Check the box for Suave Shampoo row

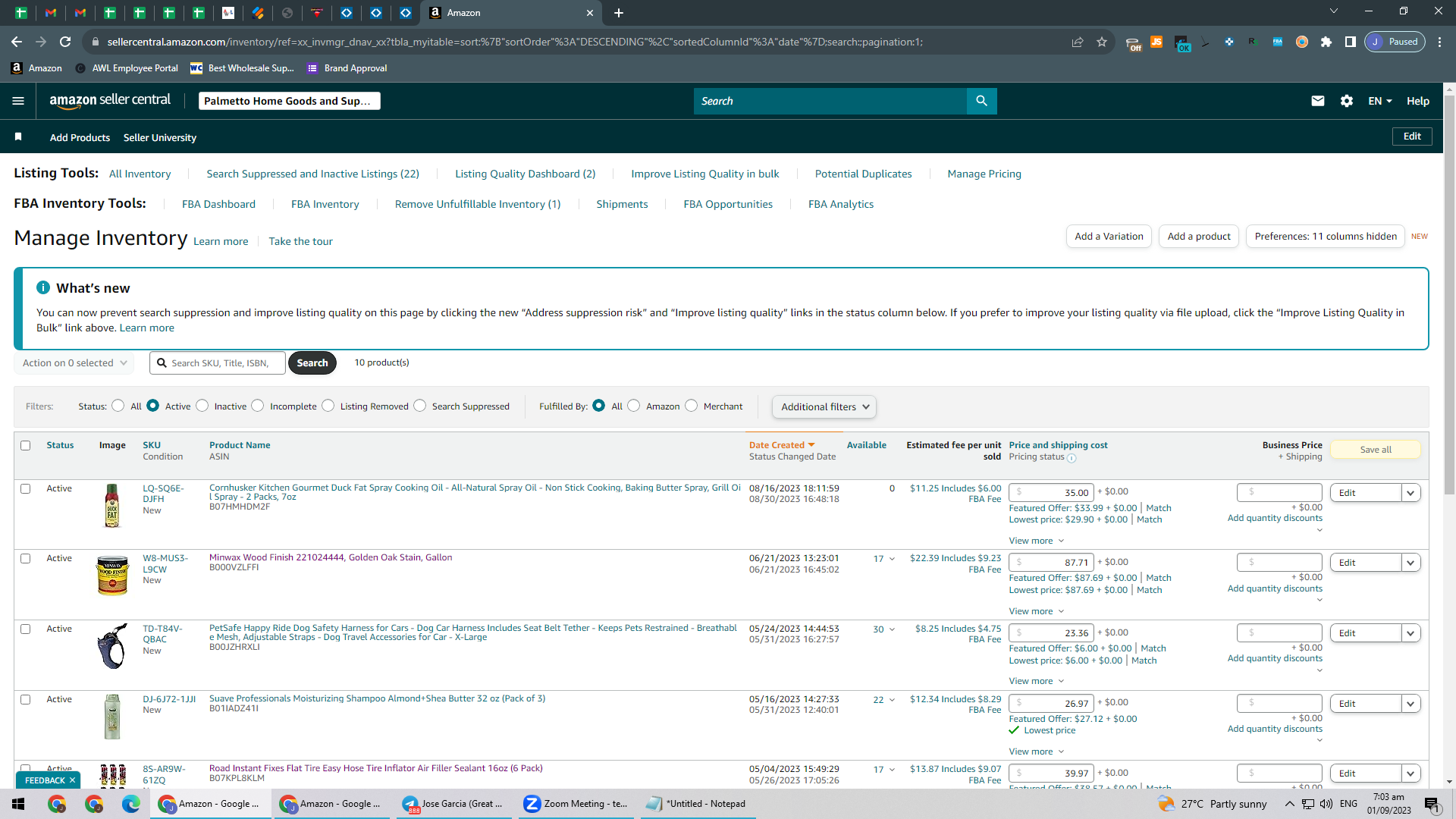(26, 700)
